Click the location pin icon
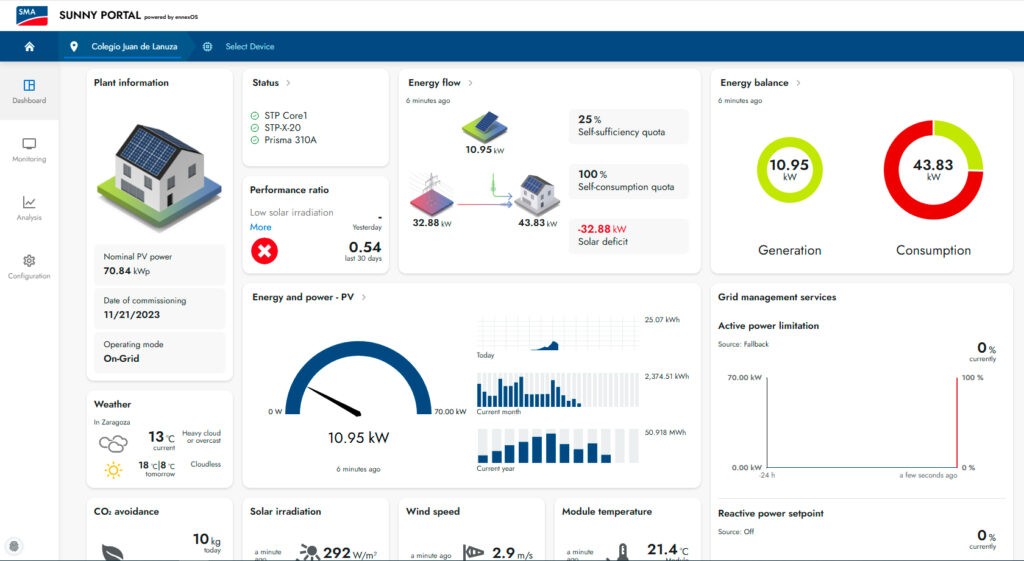The height and width of the screenshot is (561, 1024). click(74, 46)
